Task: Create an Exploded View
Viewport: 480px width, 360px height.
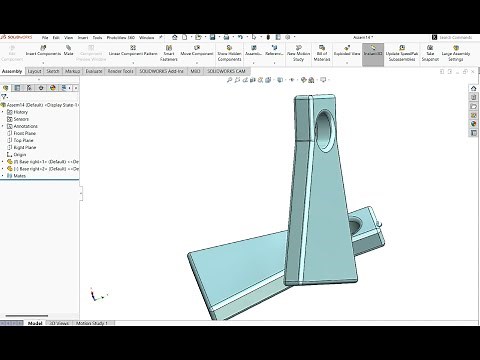Action: 347,51
